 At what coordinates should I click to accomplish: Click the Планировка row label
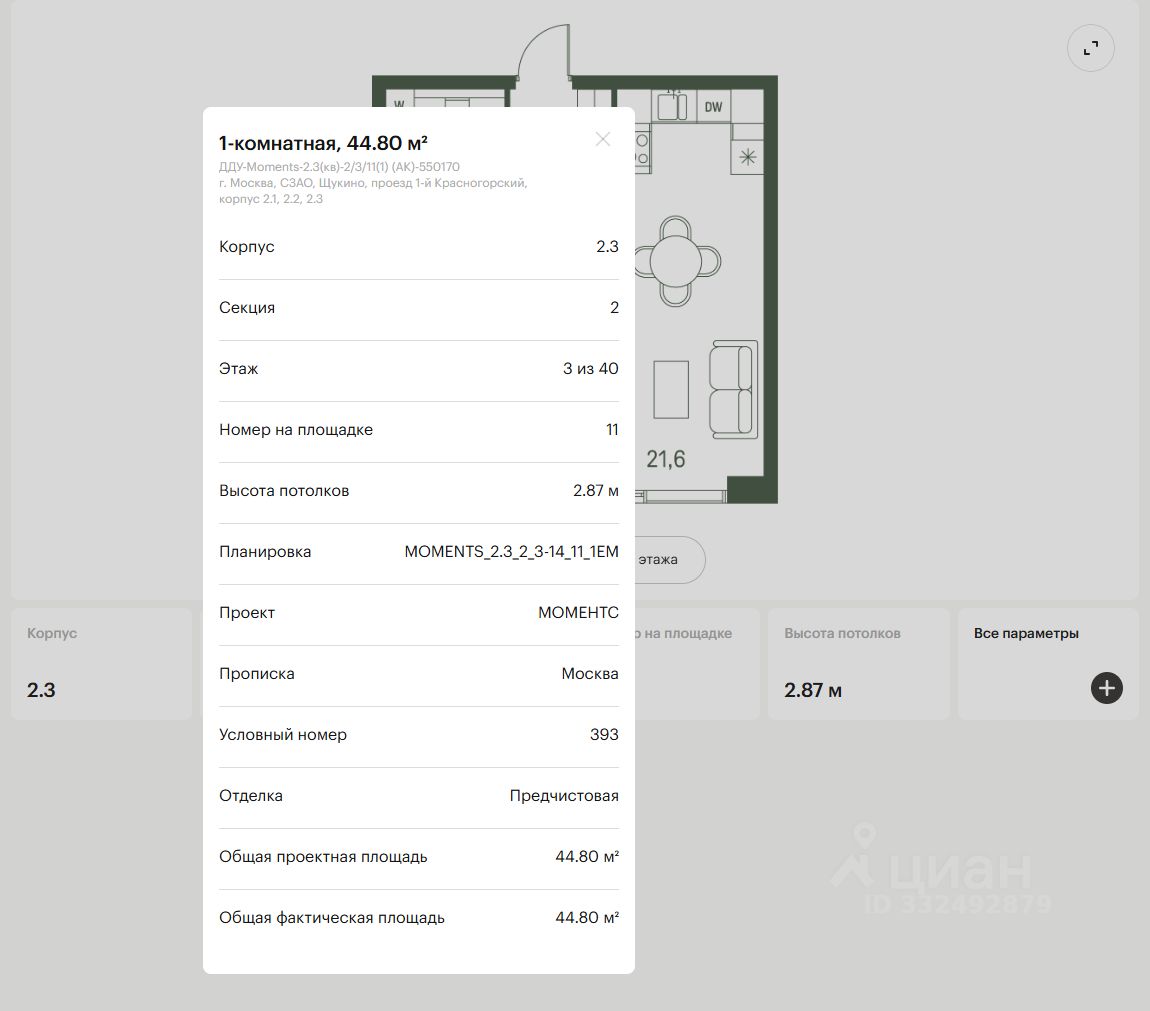click(x=265, y=551)
